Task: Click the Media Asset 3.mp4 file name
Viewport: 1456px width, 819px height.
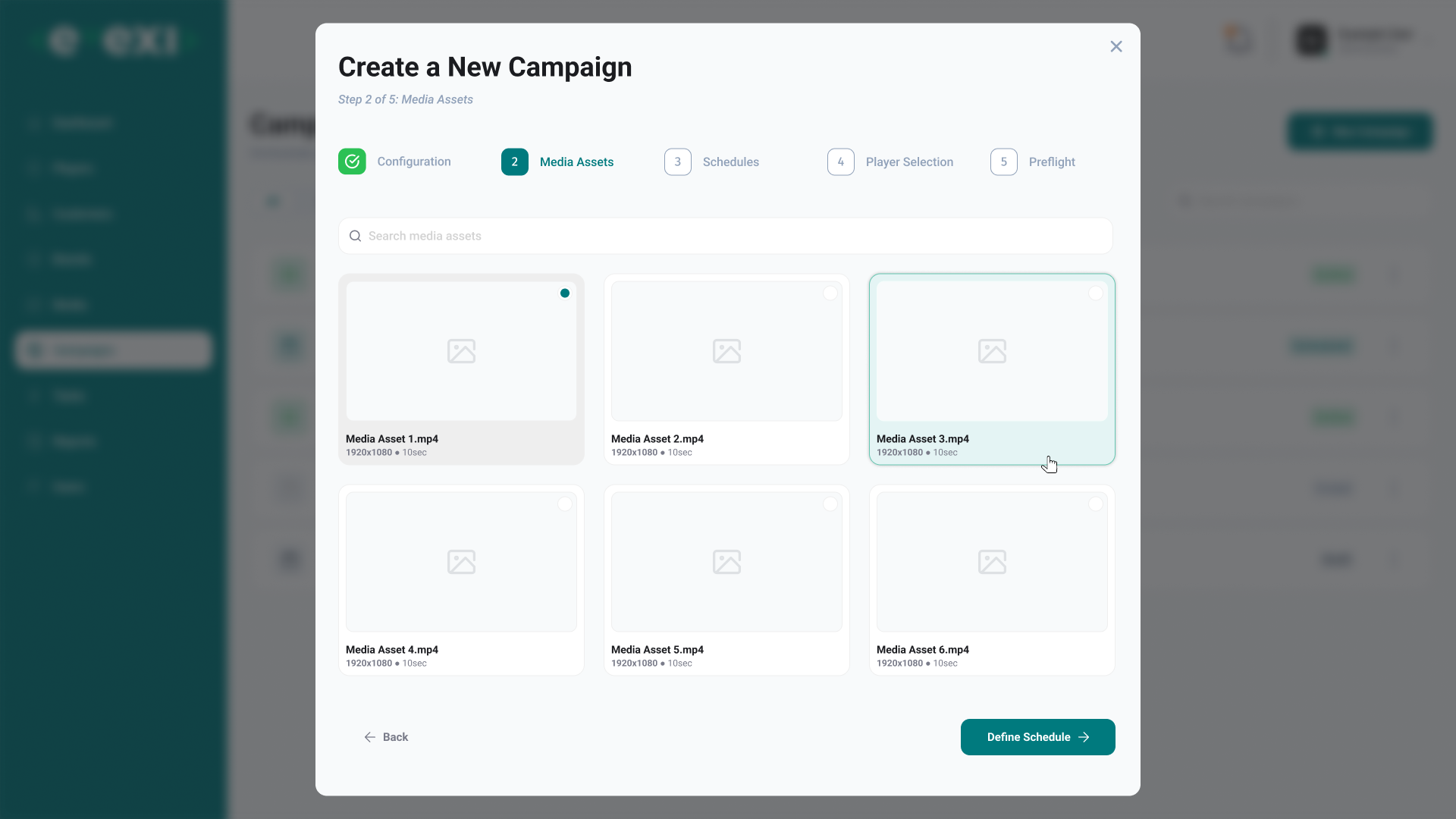Action: coord(923,439)
